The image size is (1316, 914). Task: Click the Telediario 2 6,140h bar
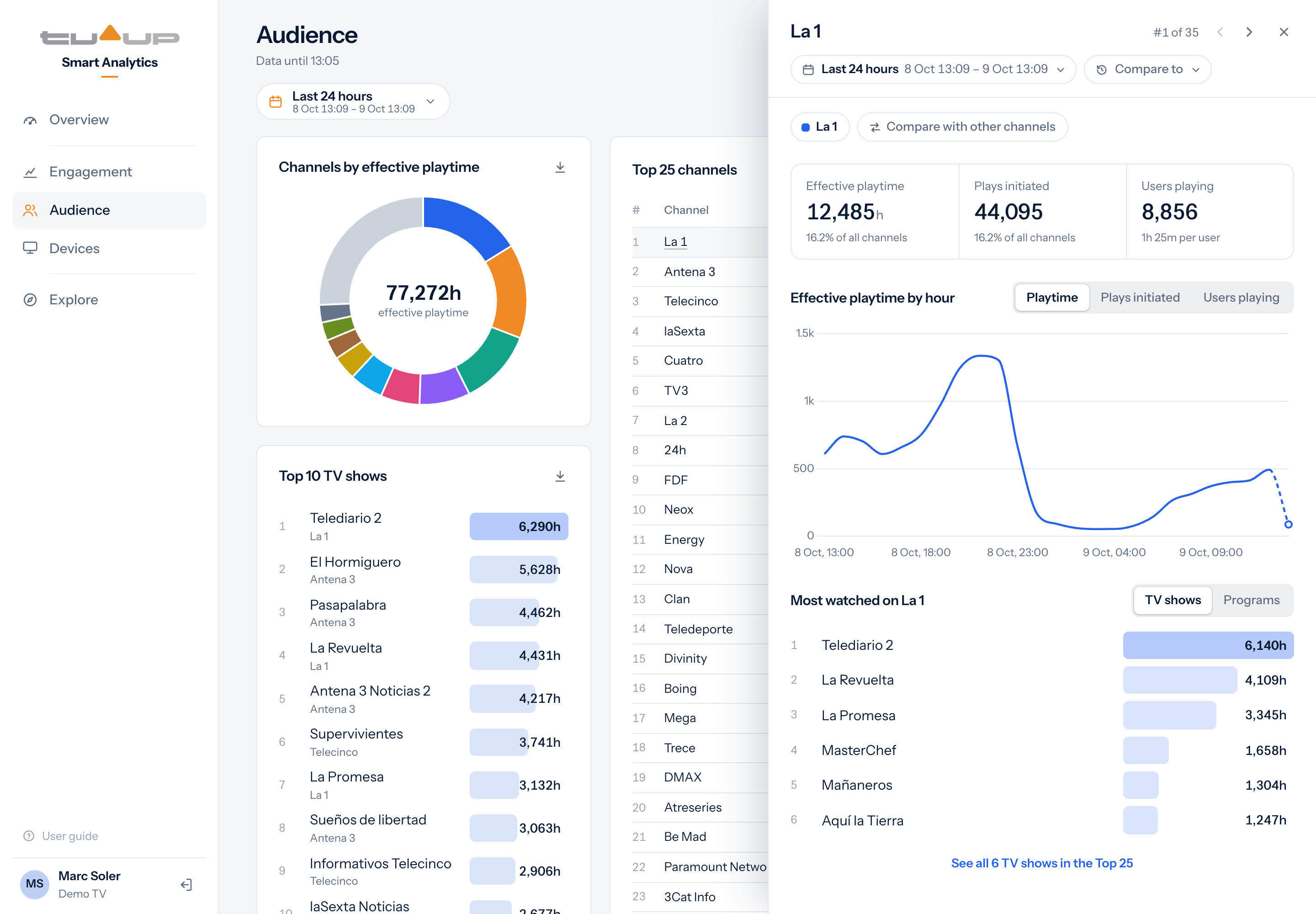click(1208, 645)
